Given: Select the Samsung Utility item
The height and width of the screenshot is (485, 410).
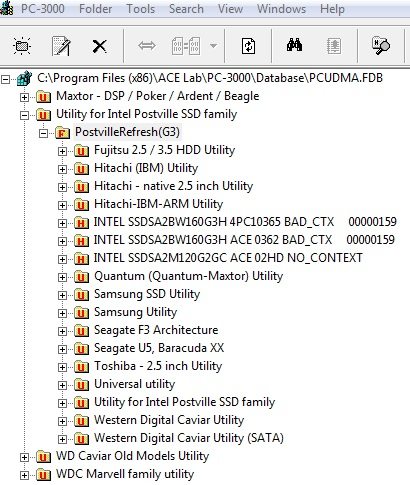Looking at the screenshot, I should coord(135,312).
